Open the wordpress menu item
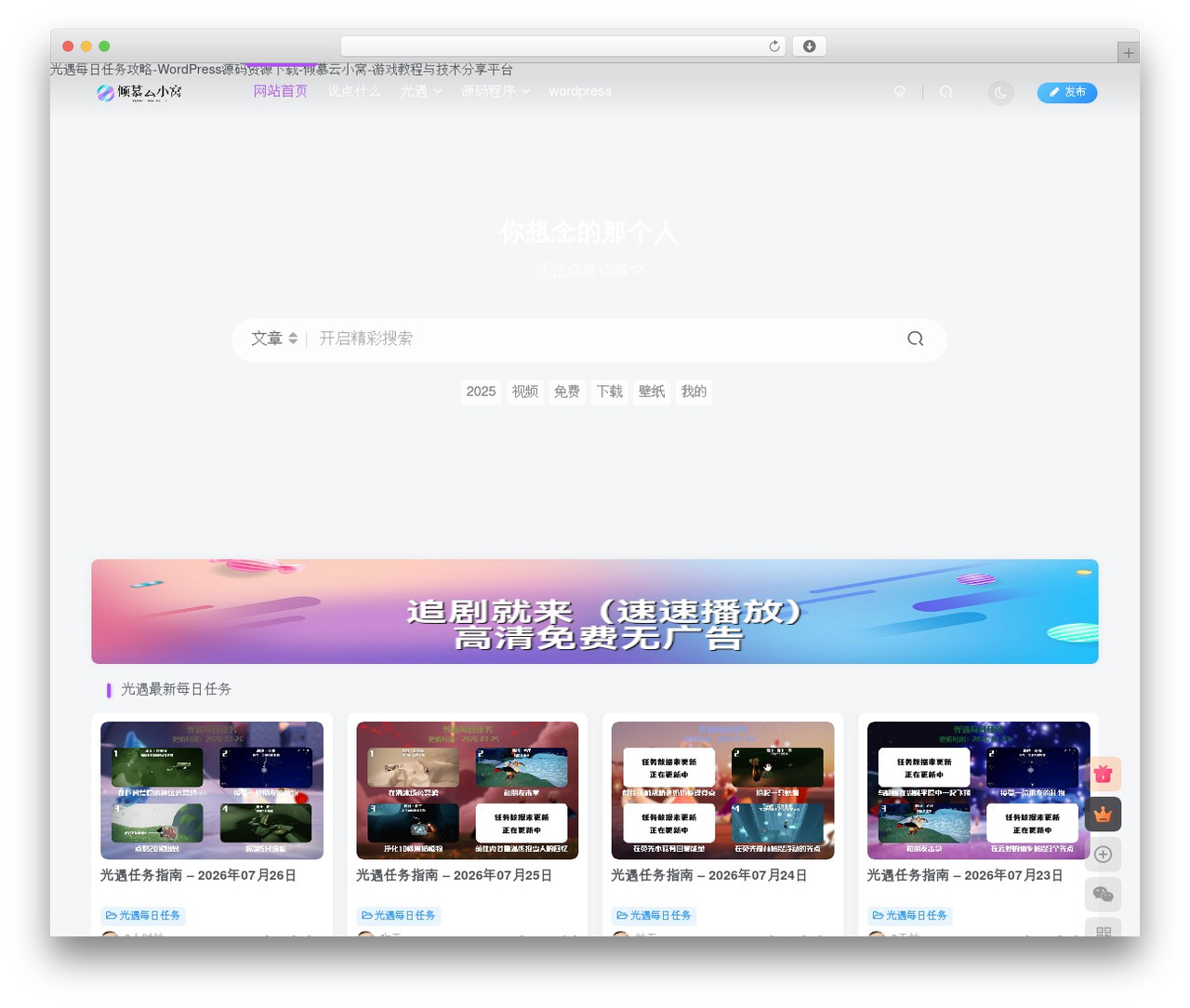1190x1008 pixels. point(580,91)
